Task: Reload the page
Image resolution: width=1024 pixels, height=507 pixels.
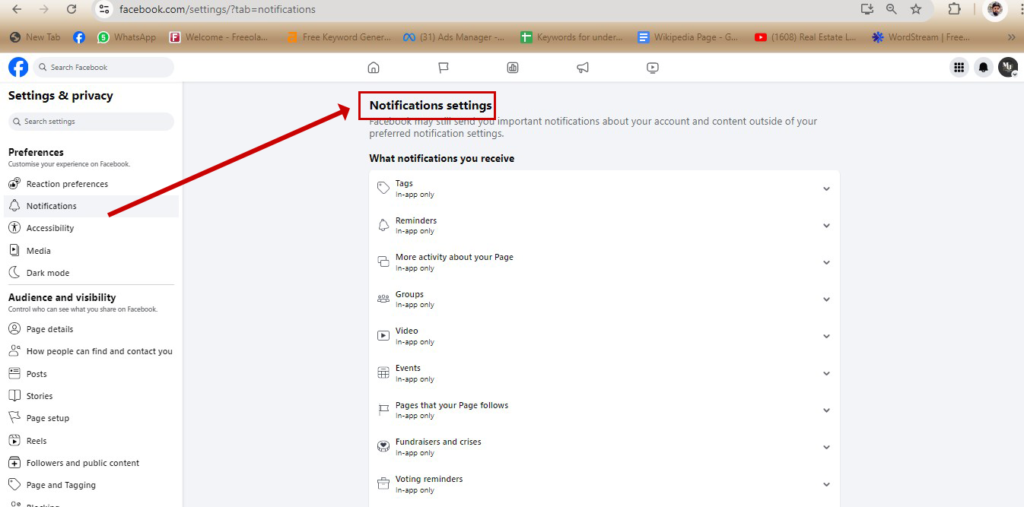Action: point(72,9)
